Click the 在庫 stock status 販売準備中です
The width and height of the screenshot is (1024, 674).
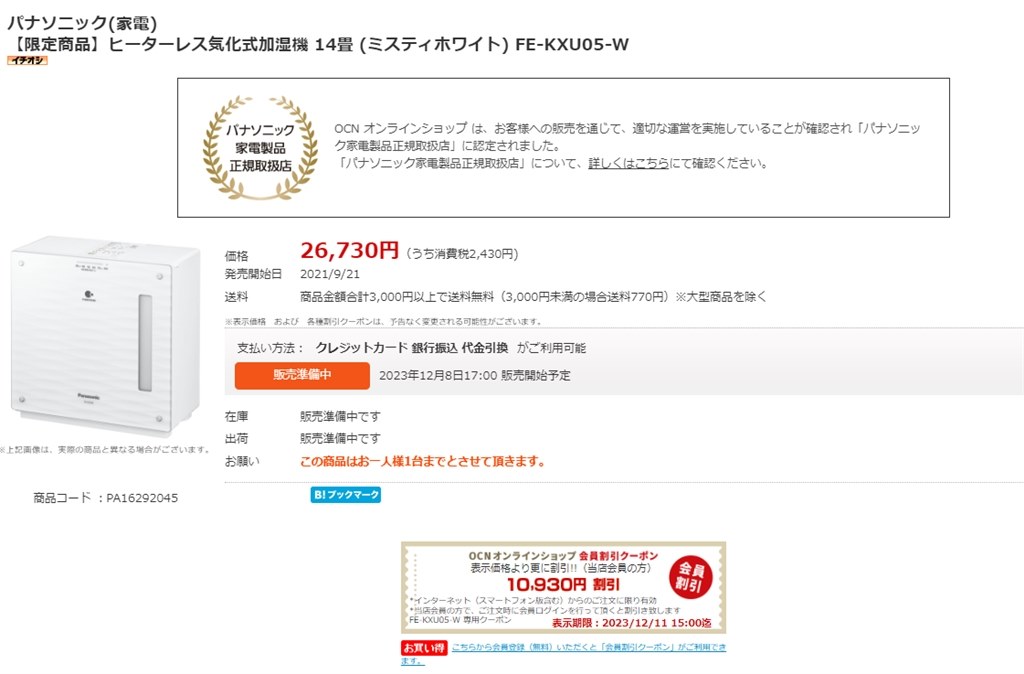tap(340, 417)
